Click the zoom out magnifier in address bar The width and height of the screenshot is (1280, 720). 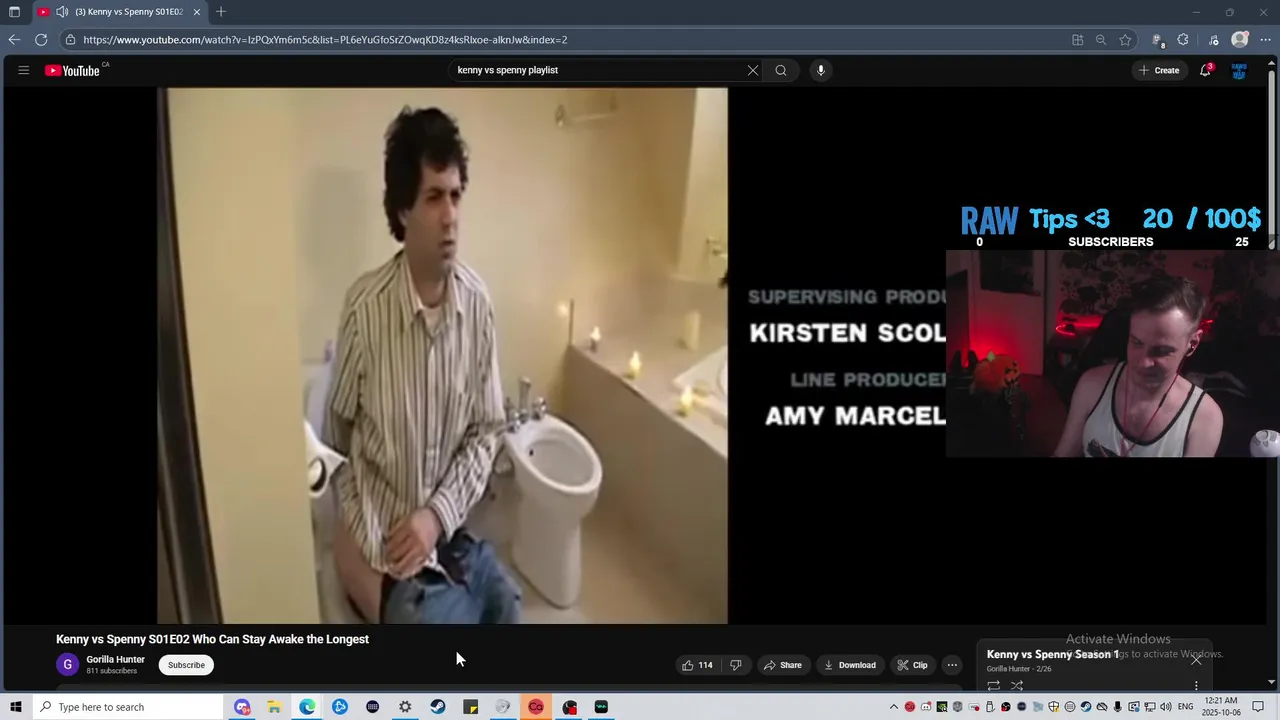[1101, 40]
